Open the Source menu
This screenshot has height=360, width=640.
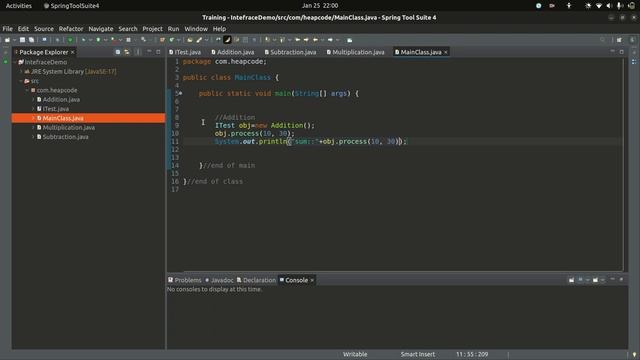[44, 29]
